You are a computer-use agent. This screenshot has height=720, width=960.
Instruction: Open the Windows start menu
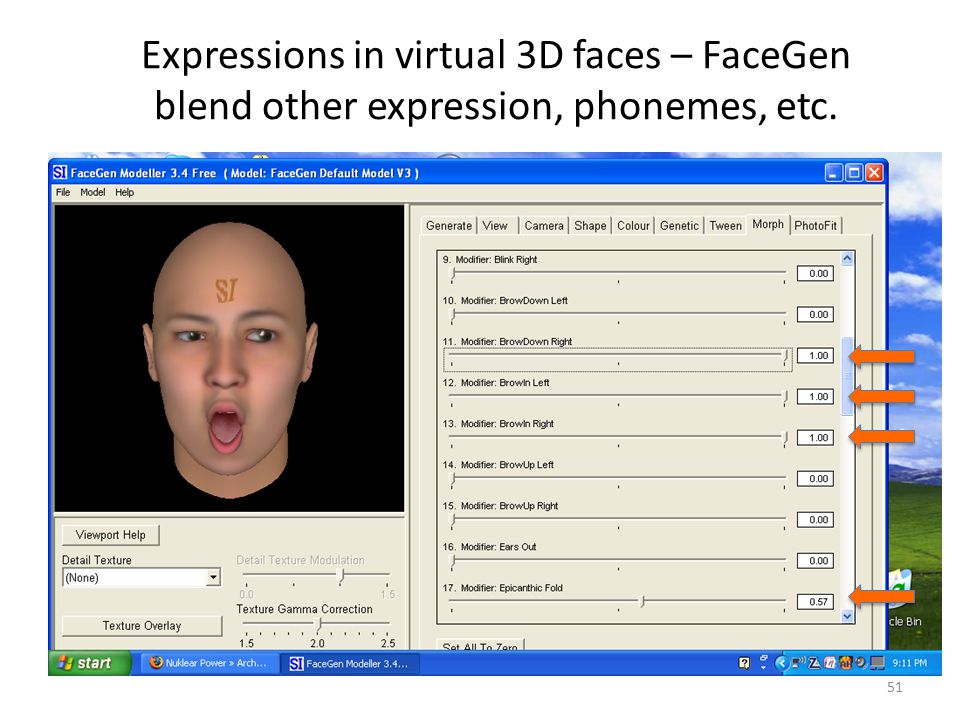pyautogui.click(x=90, y=663)
